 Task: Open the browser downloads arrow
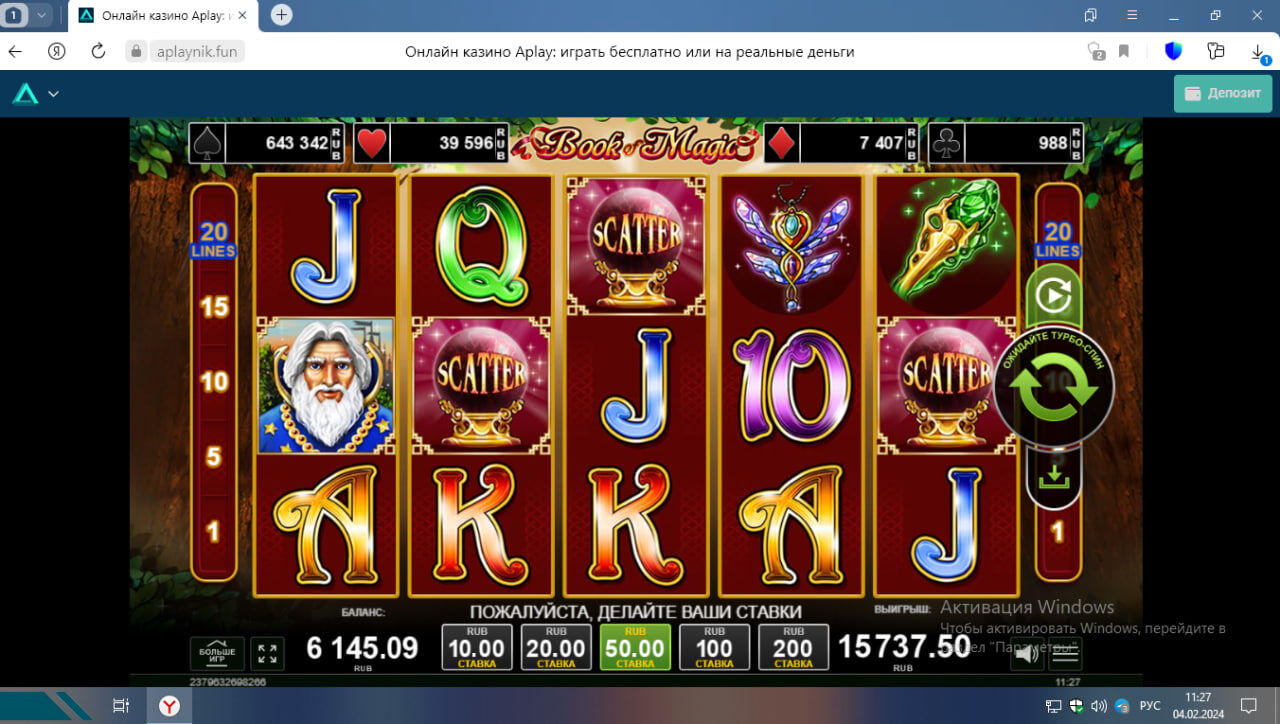pyautogui.click(x=1258, y=51)
